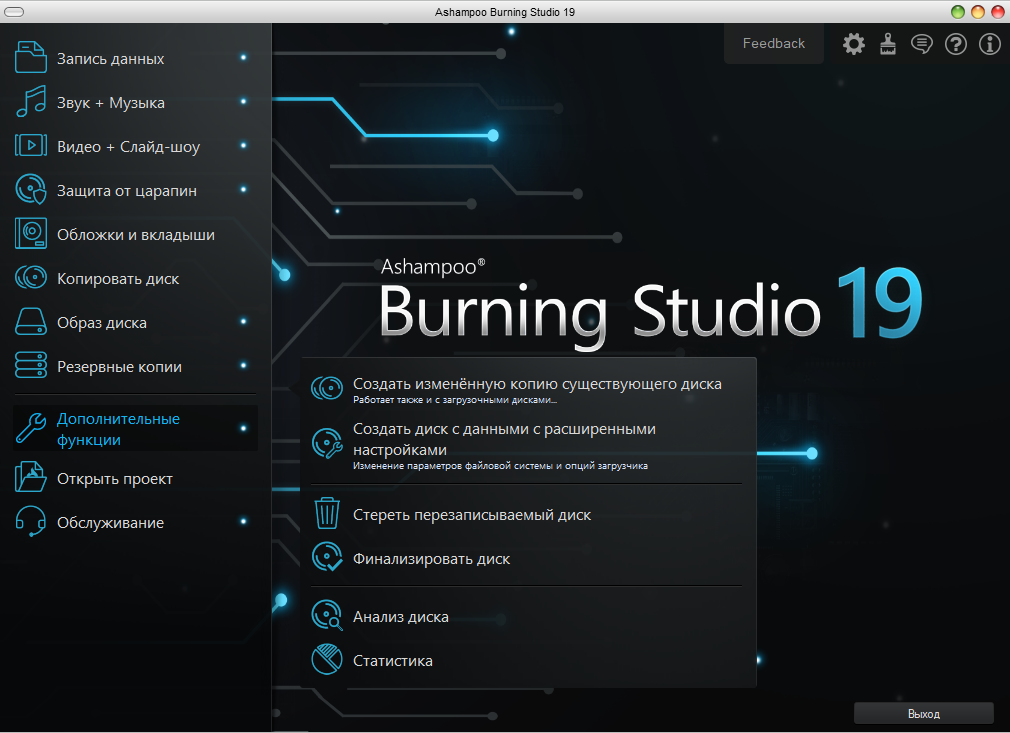Click the text Работает также и с загрузочными дисками
This screenshot has width=1010, height=733.
tap(455, 400)
